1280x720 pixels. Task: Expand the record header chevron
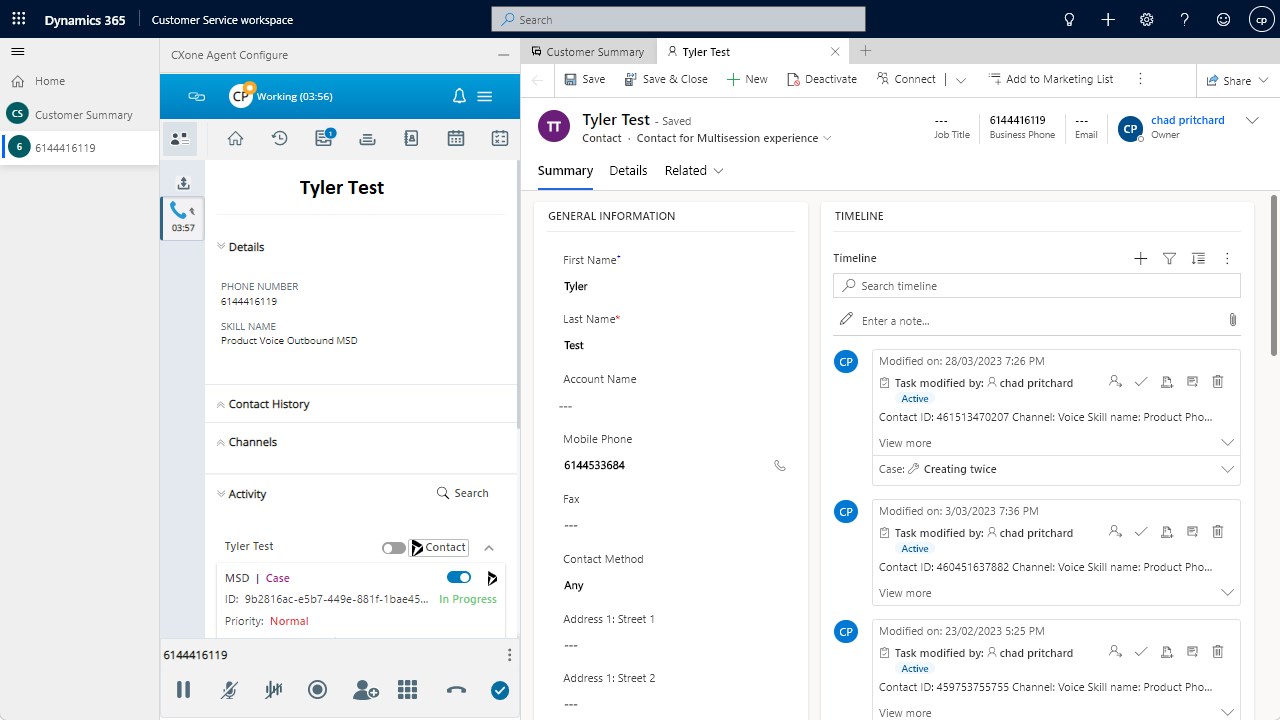pos(1252,120)
